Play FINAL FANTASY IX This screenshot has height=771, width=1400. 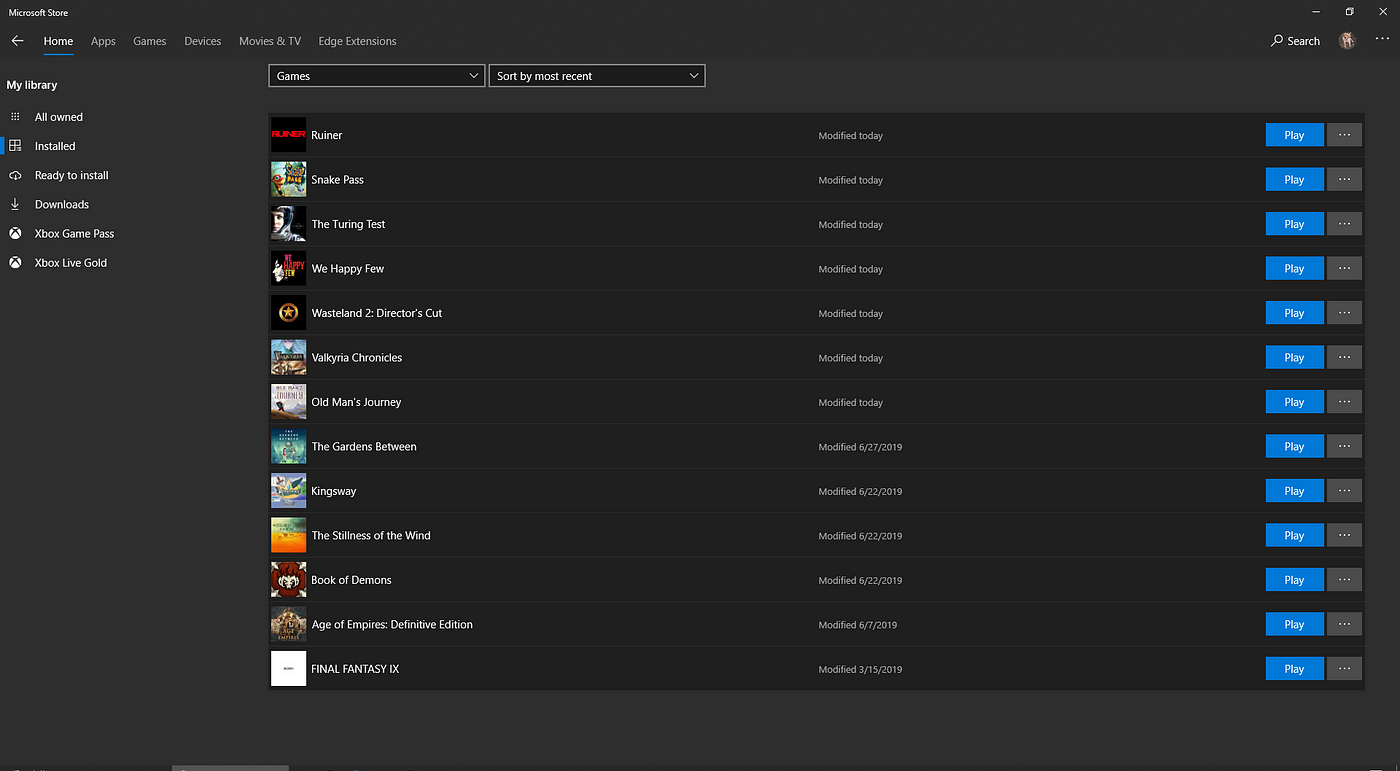pos(1294,668)
